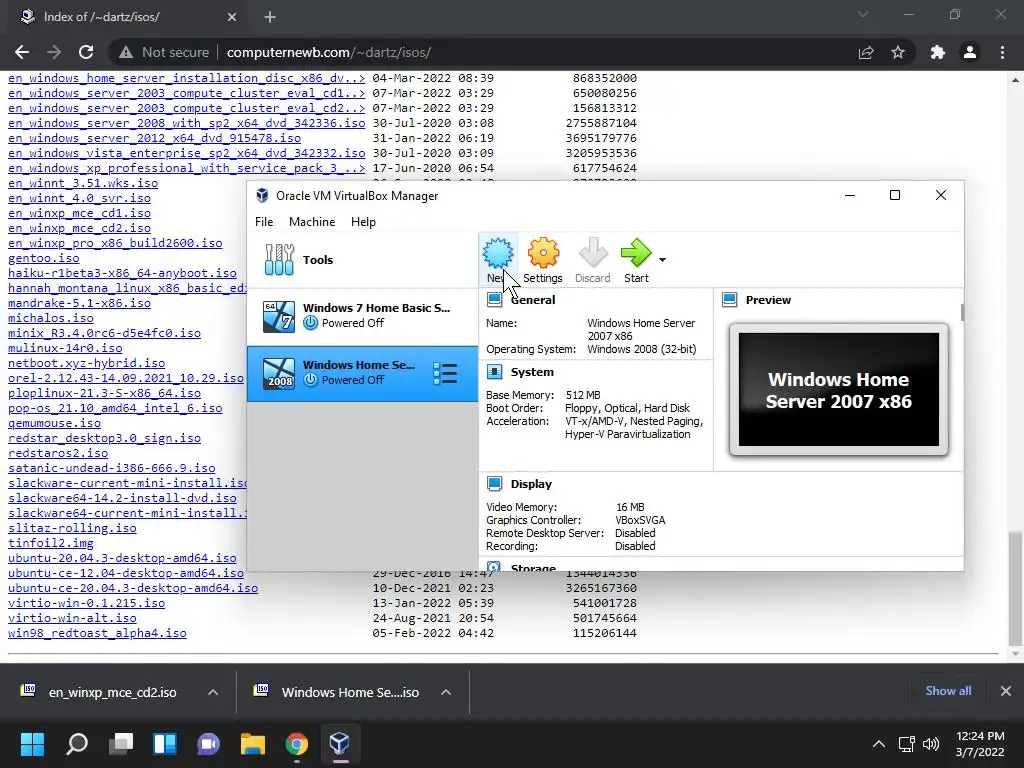Open File Explorer from taskbar

click(x=253, y=743)
